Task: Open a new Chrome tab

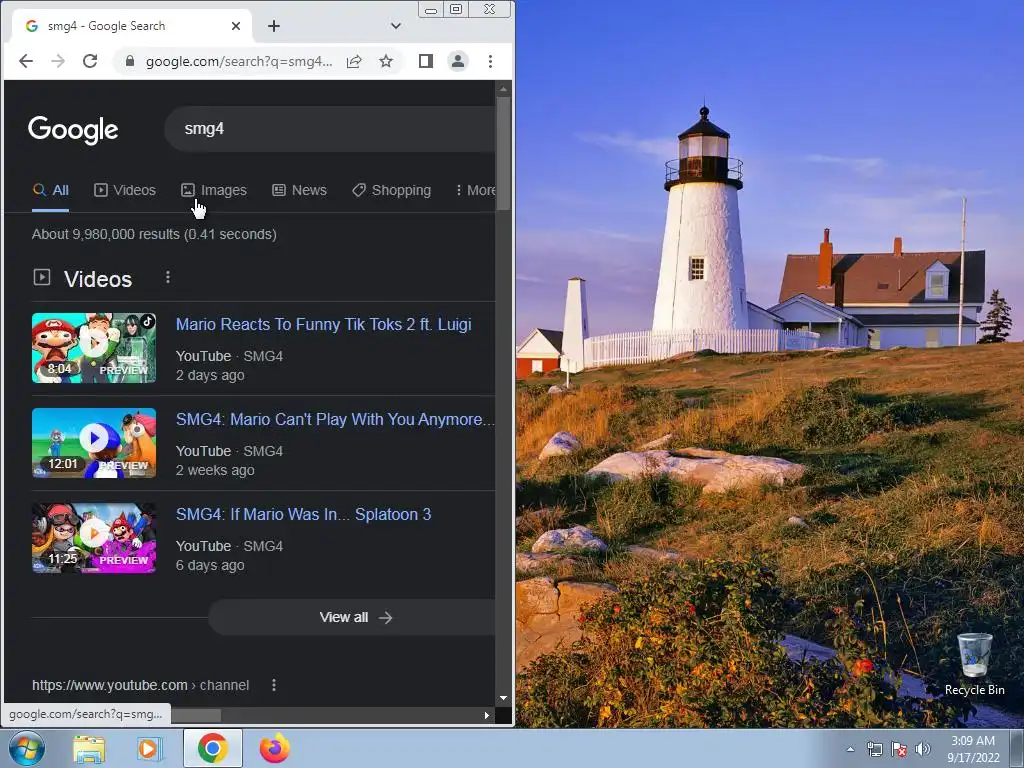Action: 274,26
